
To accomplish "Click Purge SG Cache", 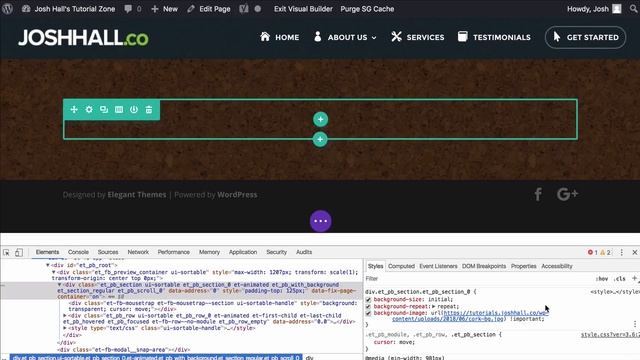I will [x=367, y=9].
